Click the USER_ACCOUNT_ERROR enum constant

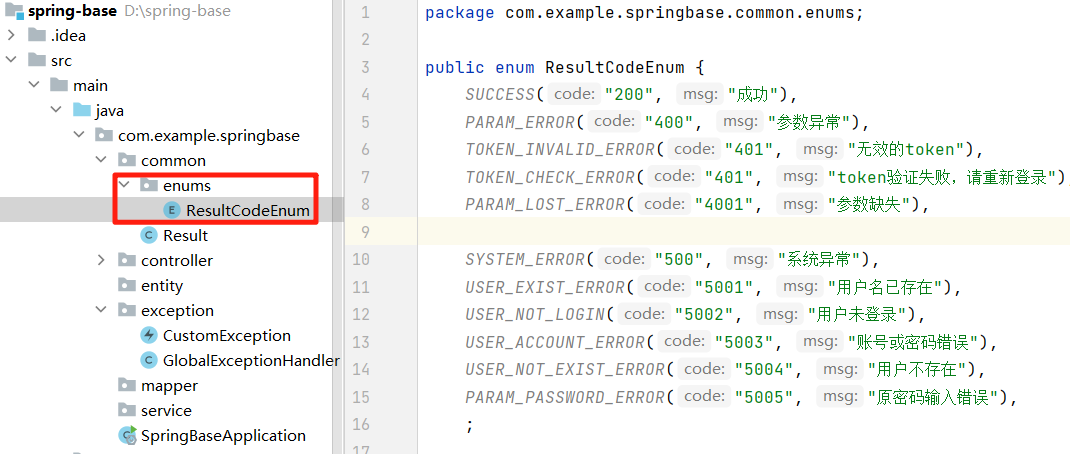[x=555, y=341]
